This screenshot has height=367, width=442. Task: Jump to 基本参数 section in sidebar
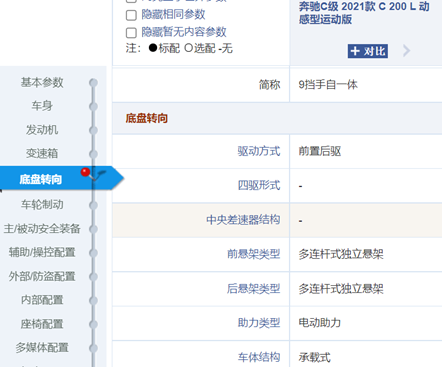42,82
